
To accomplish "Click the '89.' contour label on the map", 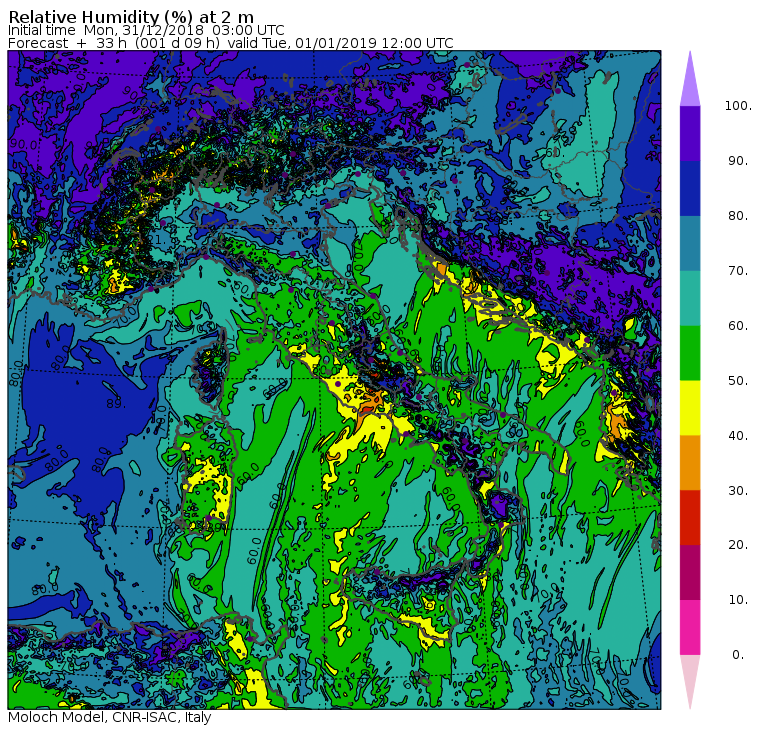I will 117,403.
